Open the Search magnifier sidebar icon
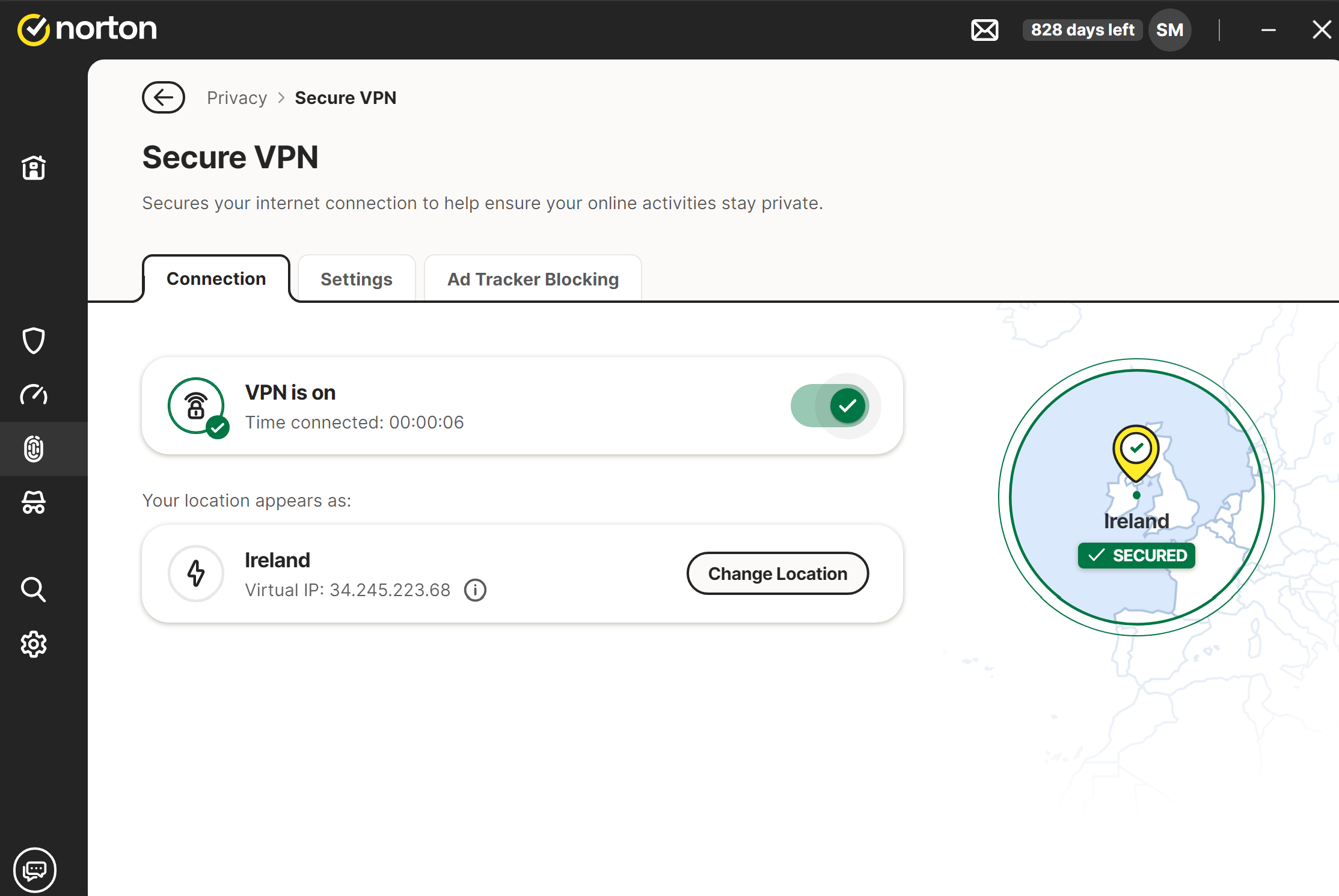 34,590
